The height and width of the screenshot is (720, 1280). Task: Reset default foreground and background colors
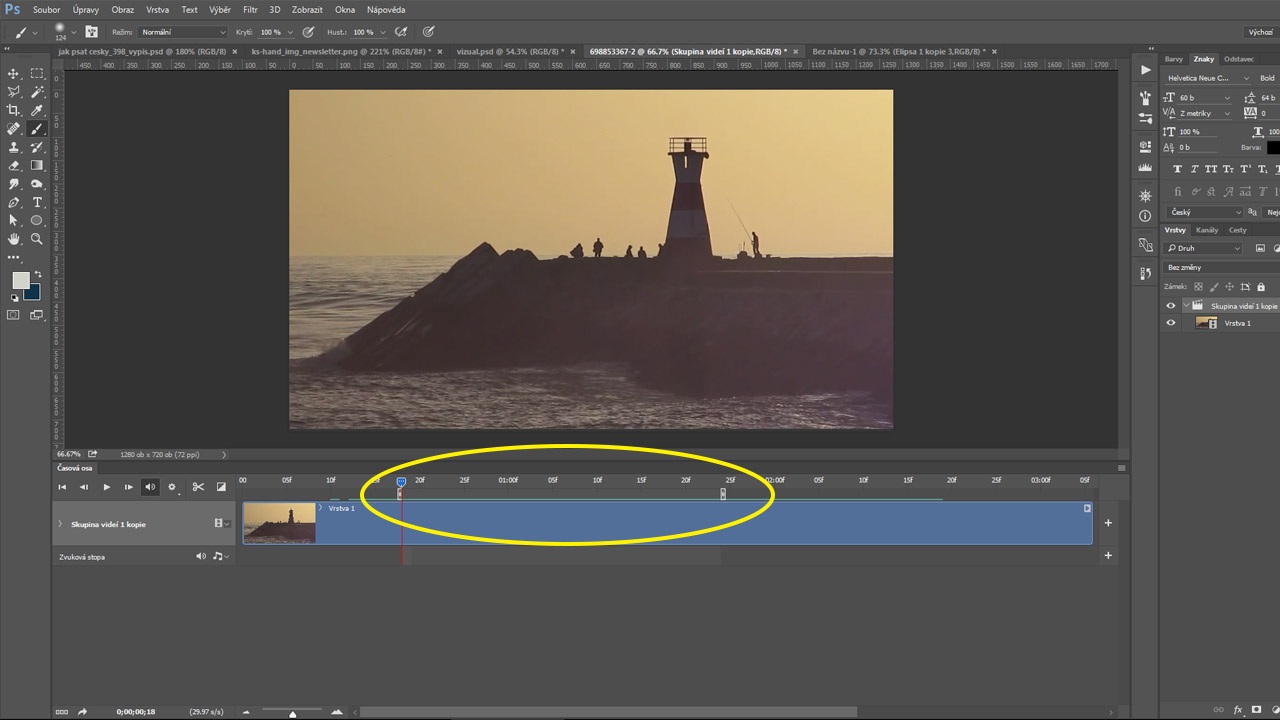tap(14, 297)
